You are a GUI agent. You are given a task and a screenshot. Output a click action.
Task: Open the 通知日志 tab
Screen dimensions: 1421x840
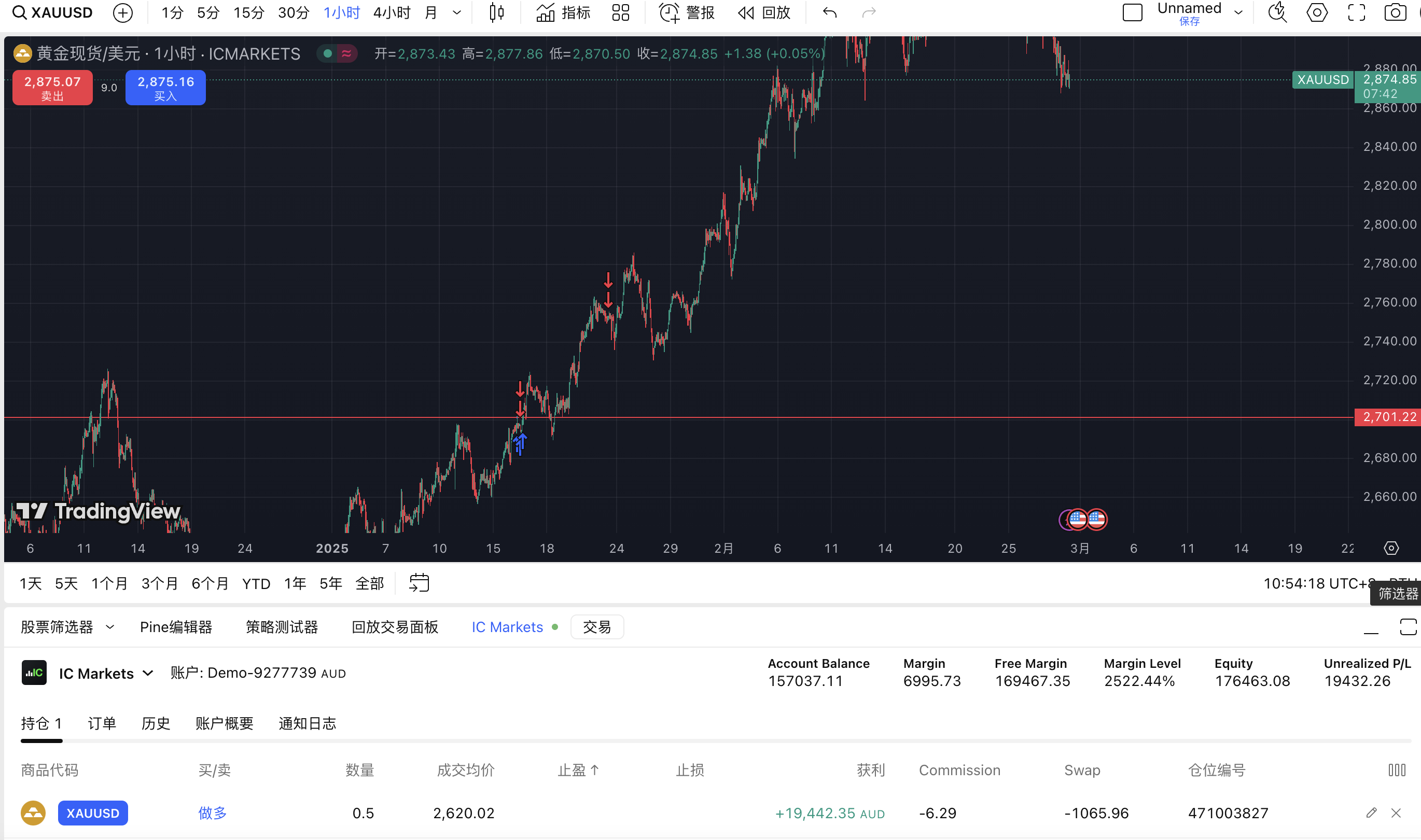(x=308, y=723)
